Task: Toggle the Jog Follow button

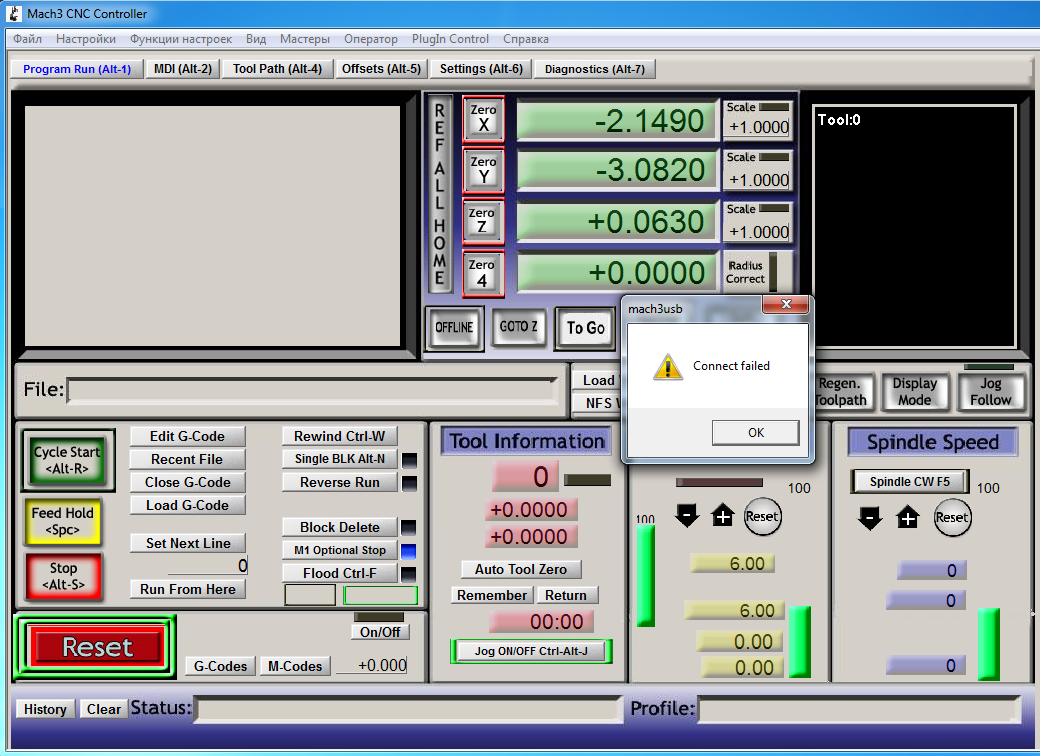Action: (x=990, y=391)
